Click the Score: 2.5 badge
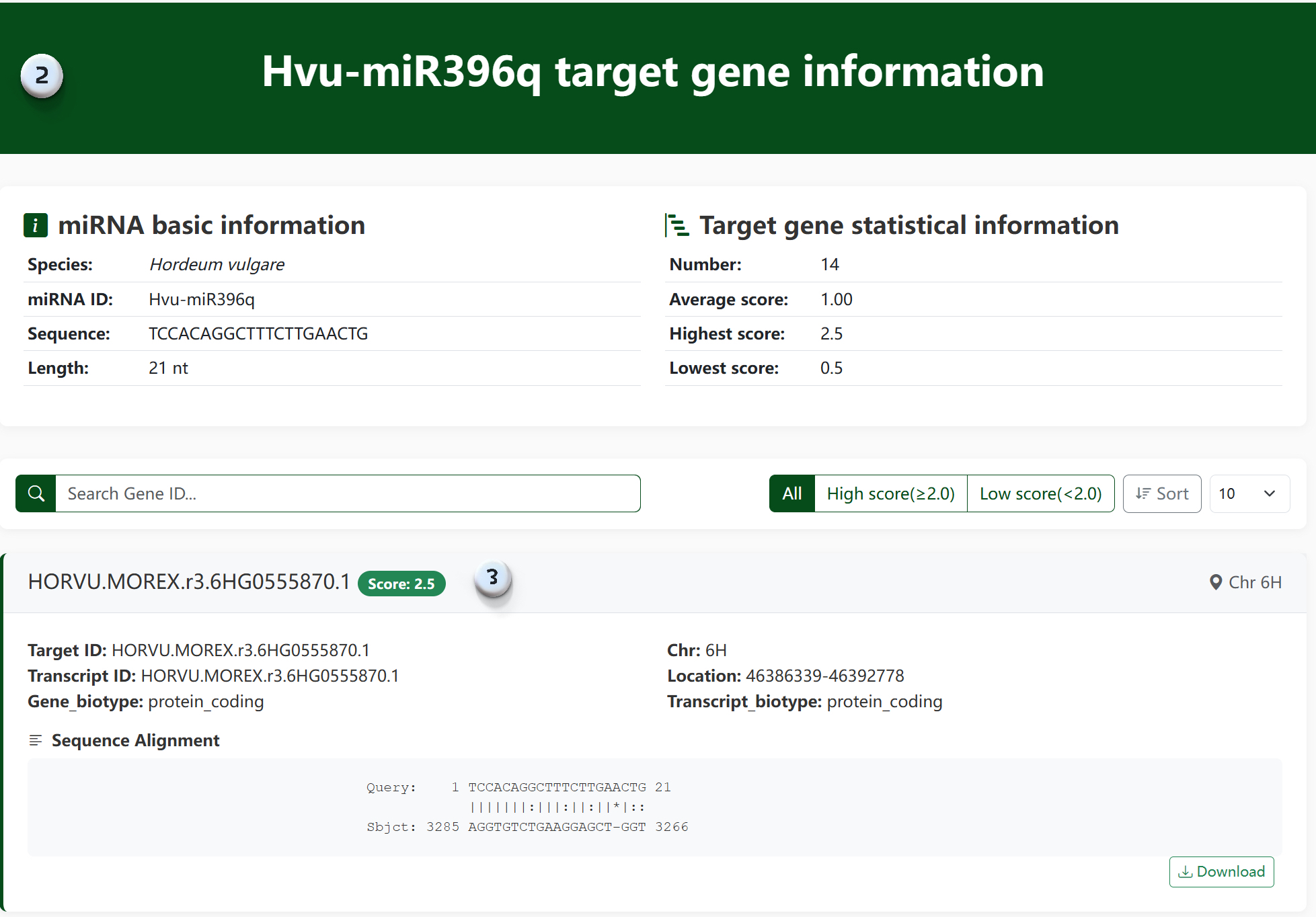Screen dimensions: 1316x917 click(x=401, y=584)
